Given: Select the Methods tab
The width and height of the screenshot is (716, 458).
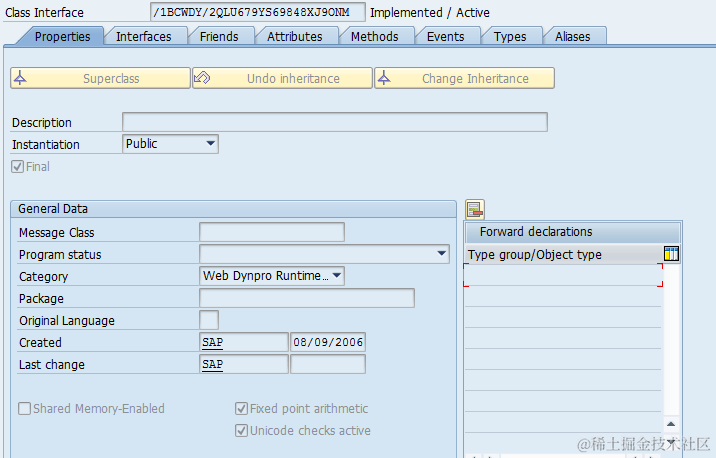Looking at the screenshot, I should 374,37.
